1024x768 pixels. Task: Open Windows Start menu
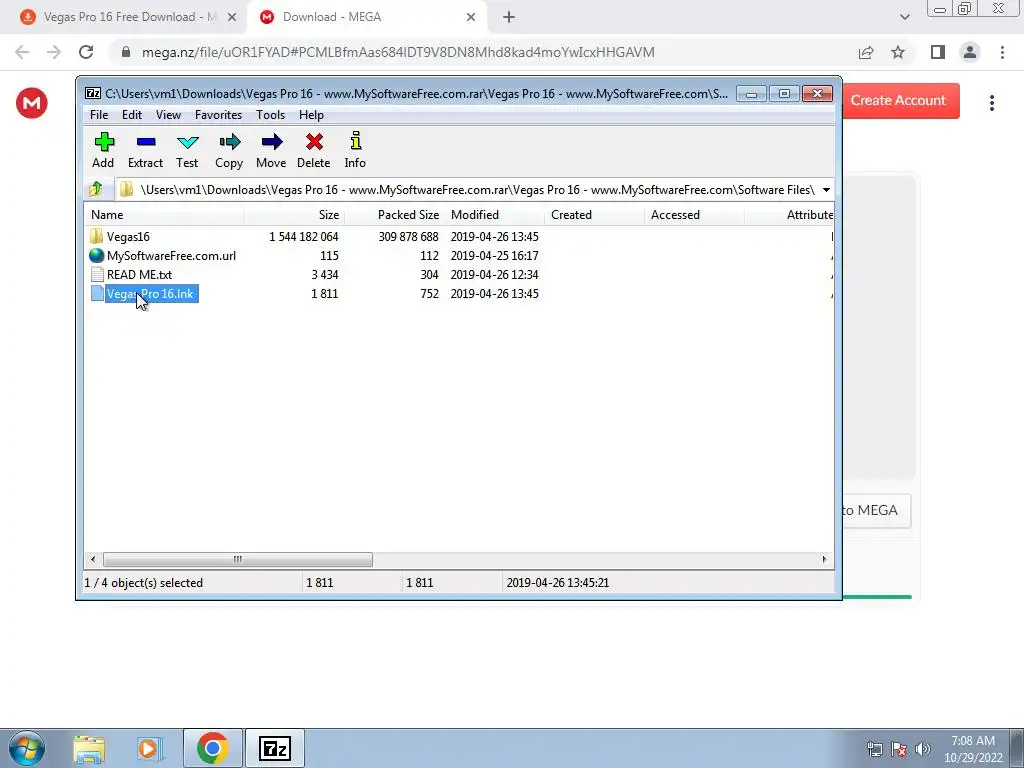[x=27, y=748]
